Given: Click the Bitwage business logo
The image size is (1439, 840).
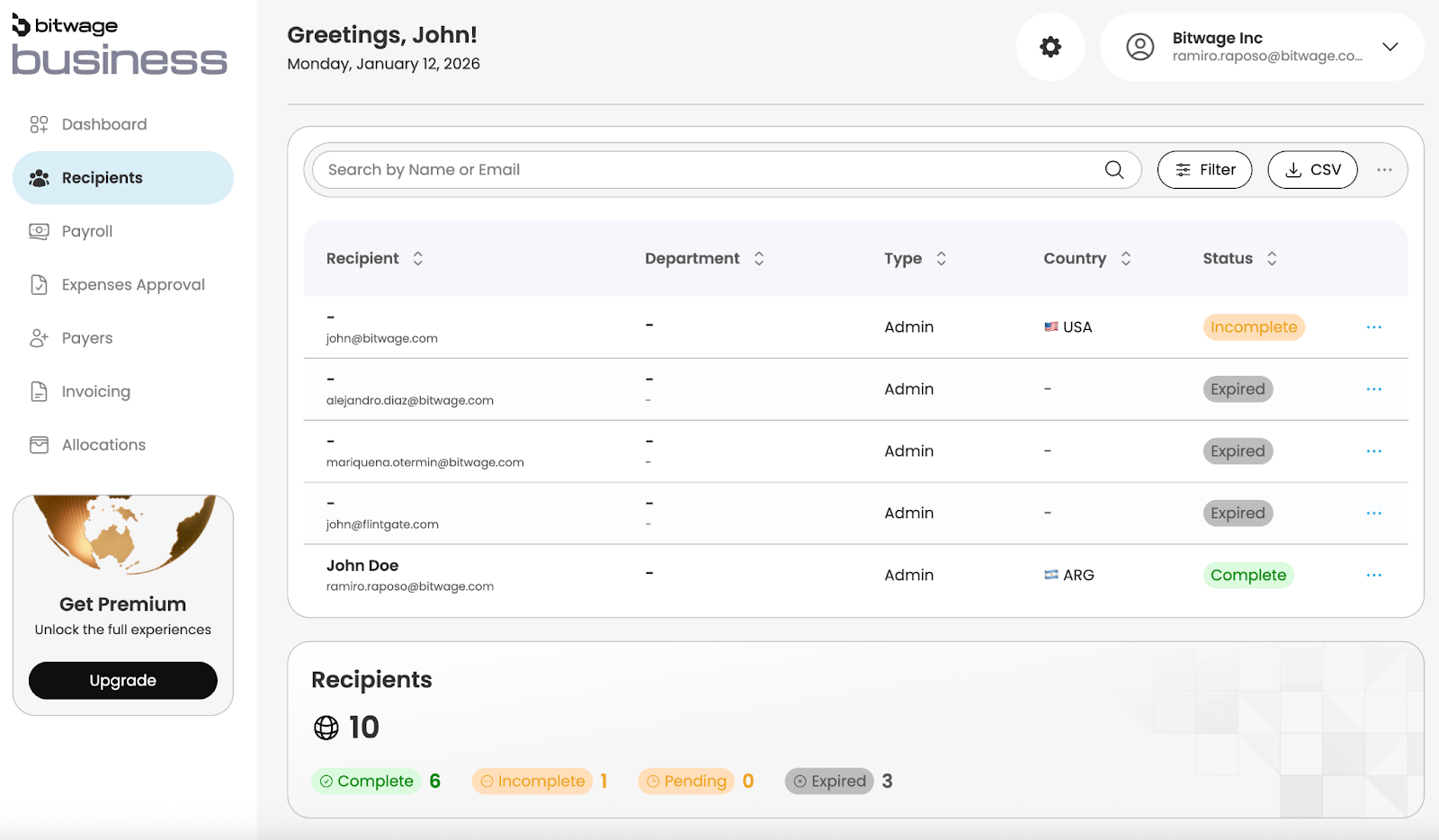Looking at the screenshot, I should click(x=119, y=47).
